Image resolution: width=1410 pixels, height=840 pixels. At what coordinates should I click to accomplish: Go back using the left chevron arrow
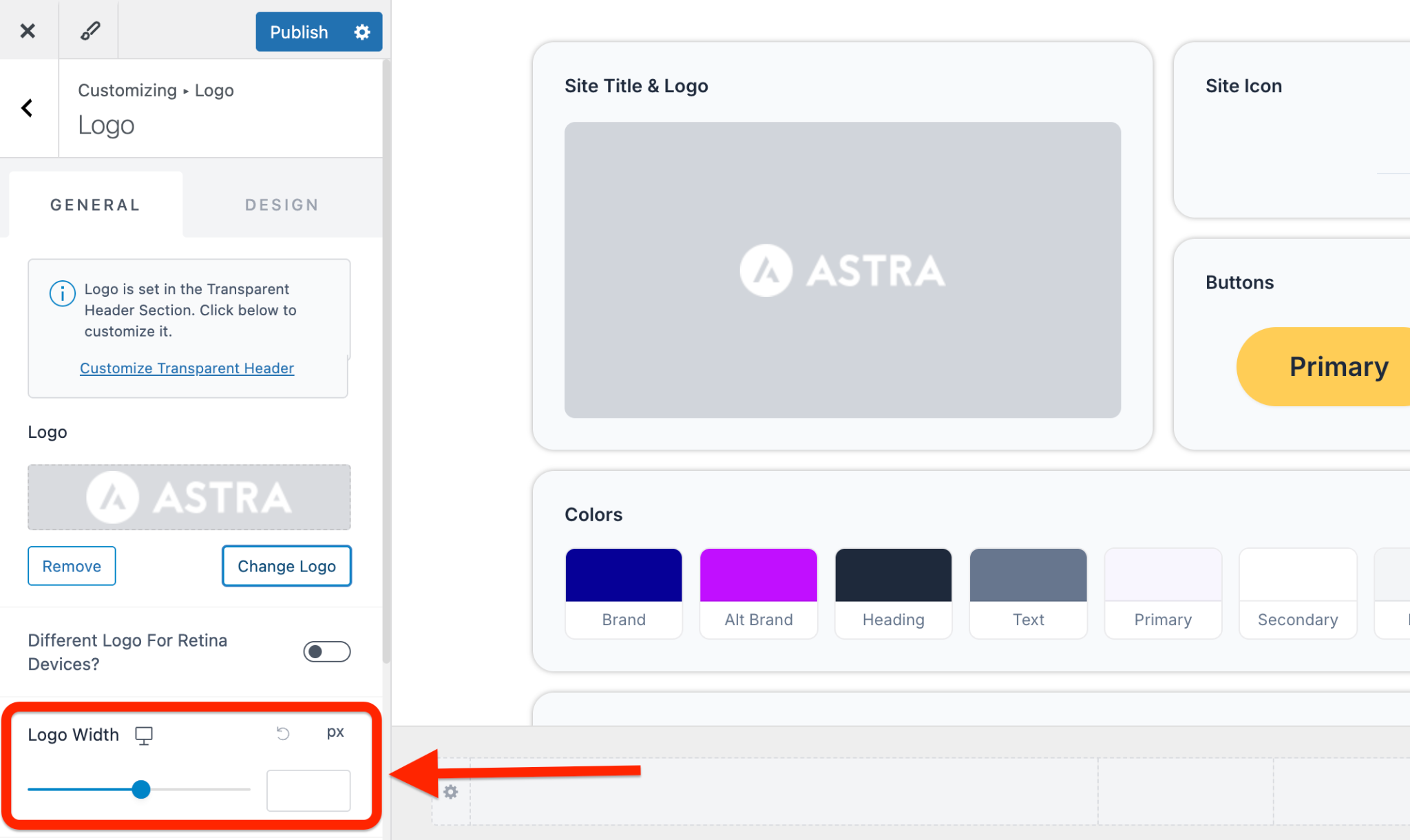coord(28,108)
